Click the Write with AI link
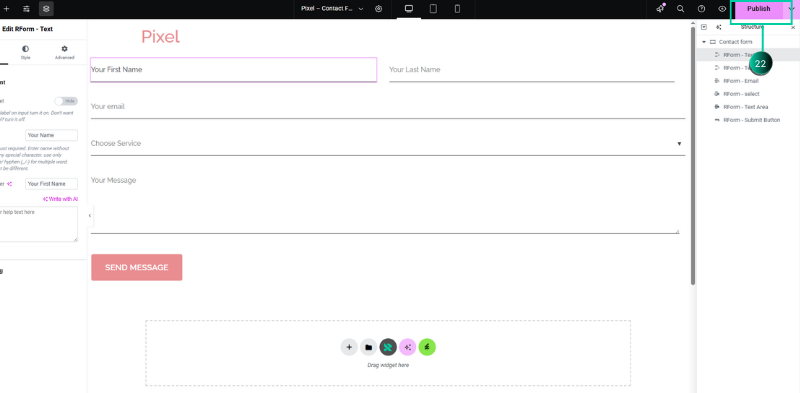 tap(61, 199)
